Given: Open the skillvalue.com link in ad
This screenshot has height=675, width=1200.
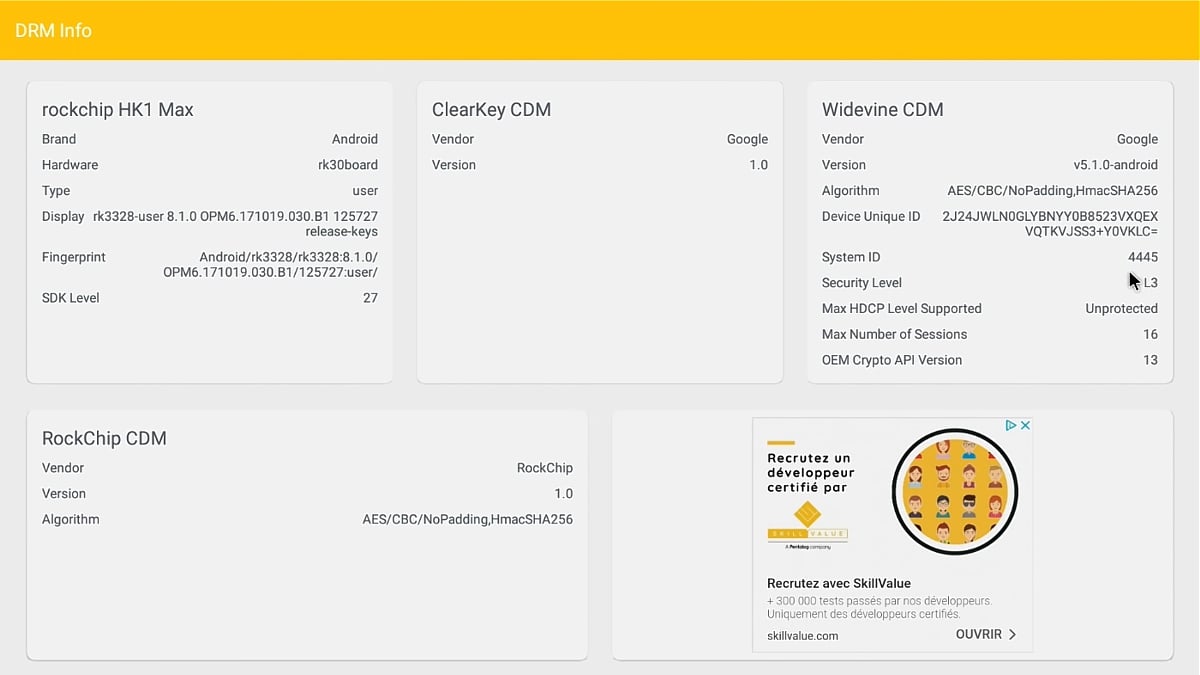Looking at the screenshot, I should 802,636.
